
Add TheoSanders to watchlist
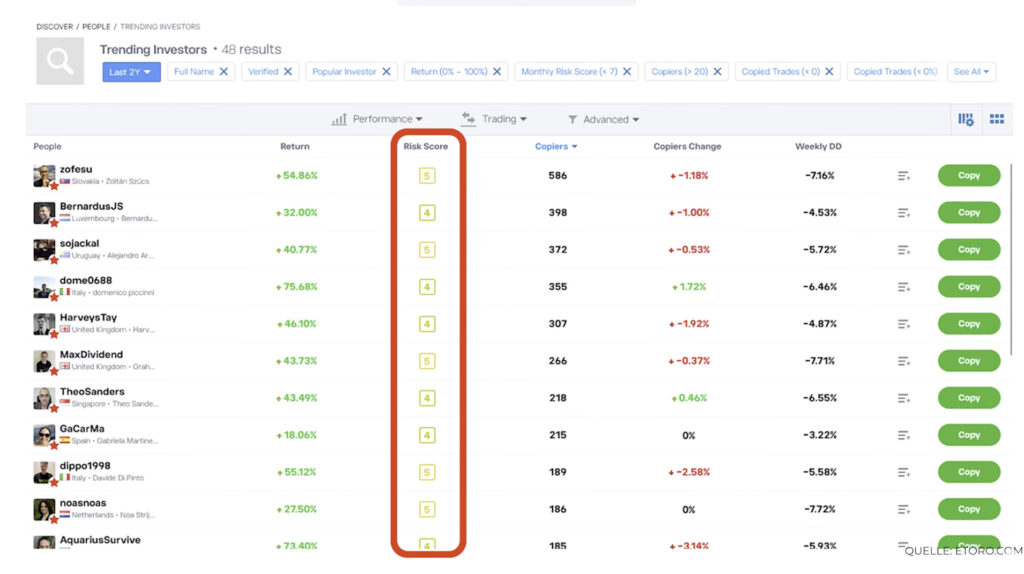[x=903, y=398]
